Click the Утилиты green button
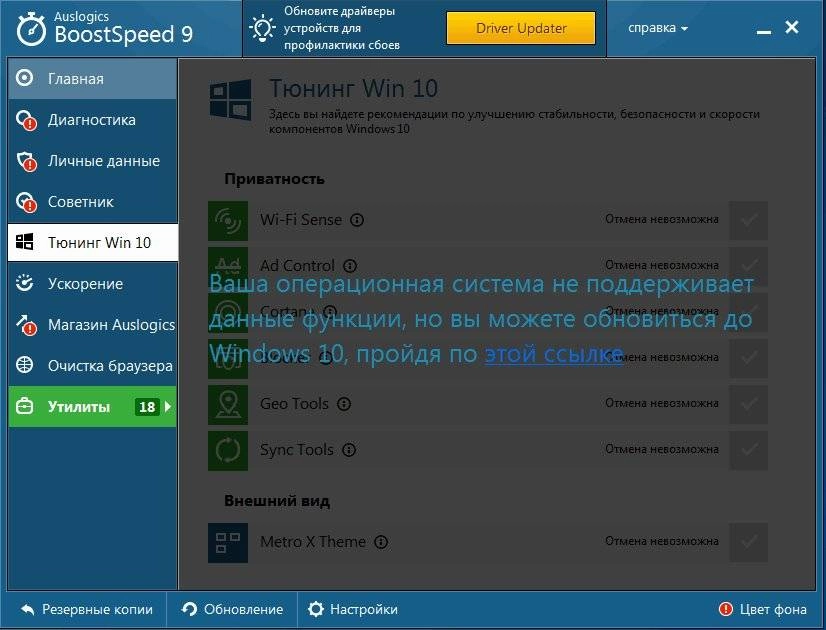Viewport: 826px width, 630px height. coord(93,407)
